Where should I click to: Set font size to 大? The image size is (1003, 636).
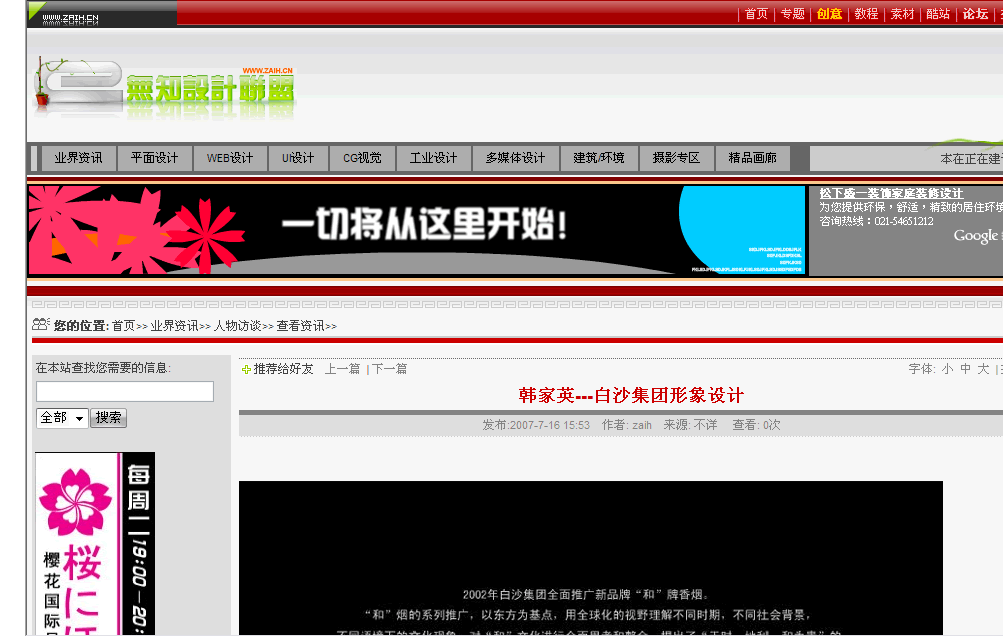pyautogui.click(x=983, y=369)
